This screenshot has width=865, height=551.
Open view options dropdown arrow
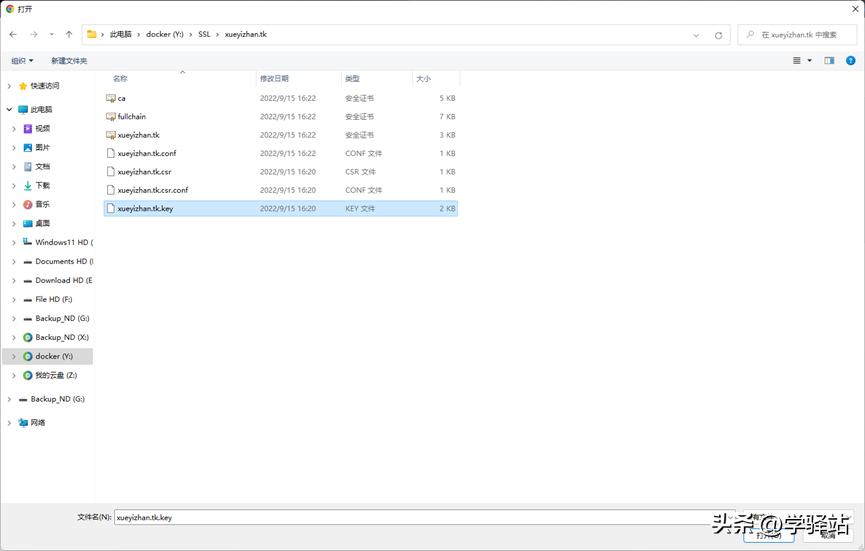point(809,61)
